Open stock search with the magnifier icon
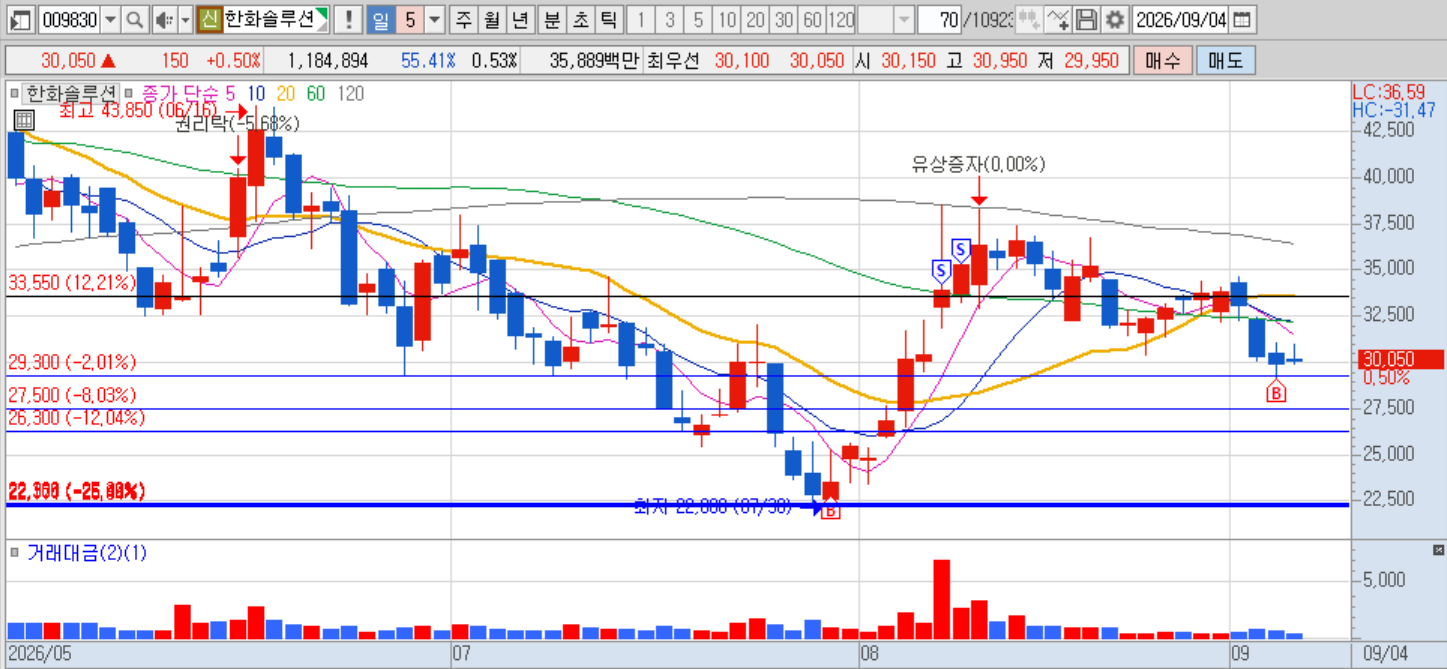The image size is (1447, 669). [134, 19]
